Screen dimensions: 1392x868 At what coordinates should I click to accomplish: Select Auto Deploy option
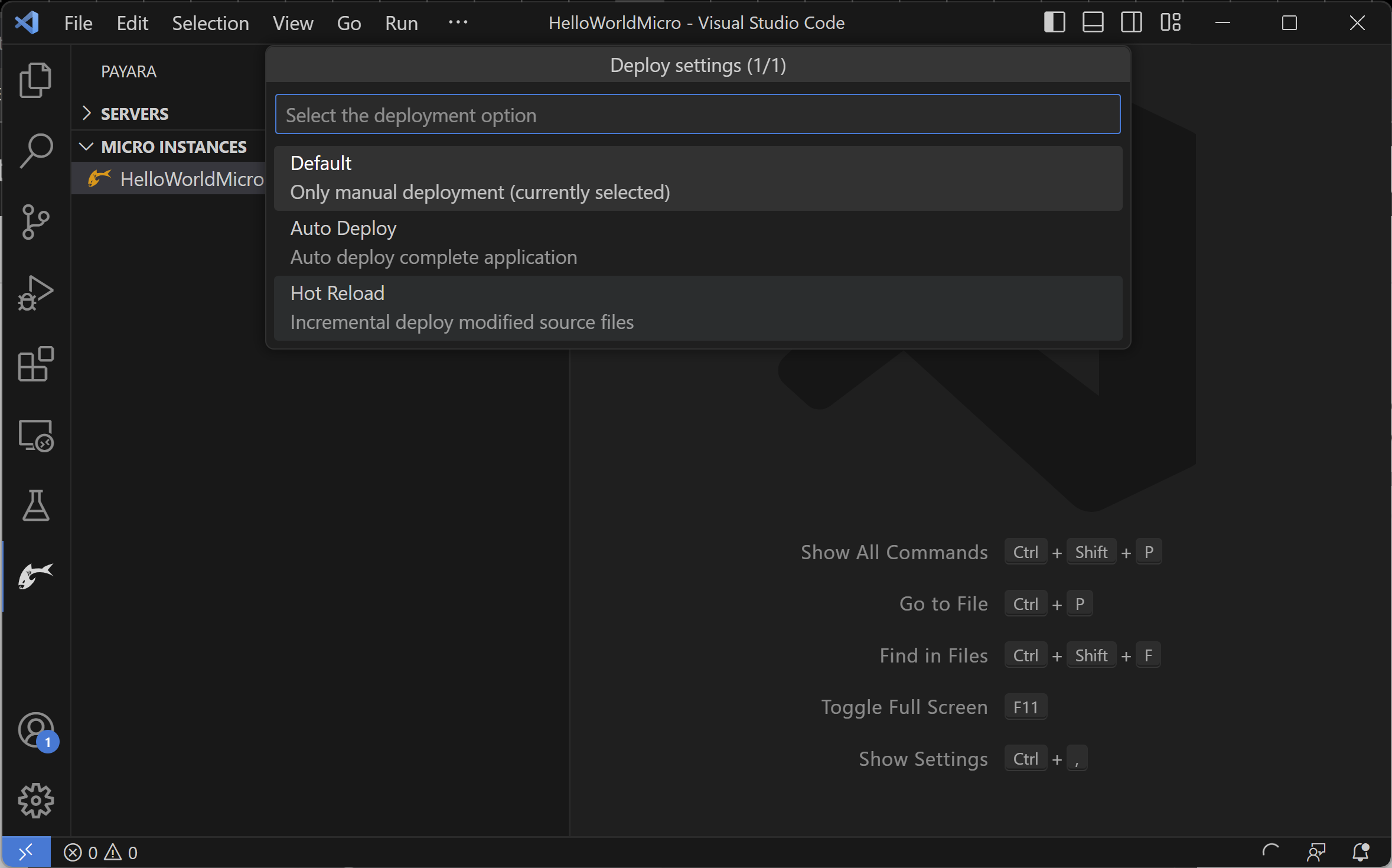[x=698, y=241]
